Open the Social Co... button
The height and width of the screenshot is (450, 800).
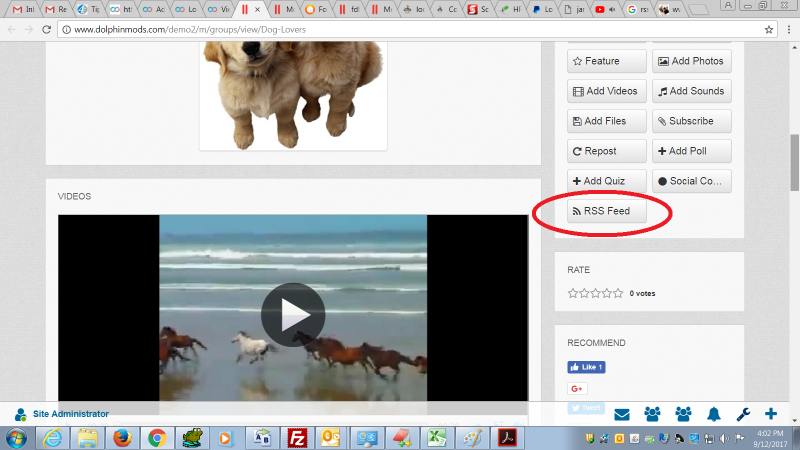point(691,181)
